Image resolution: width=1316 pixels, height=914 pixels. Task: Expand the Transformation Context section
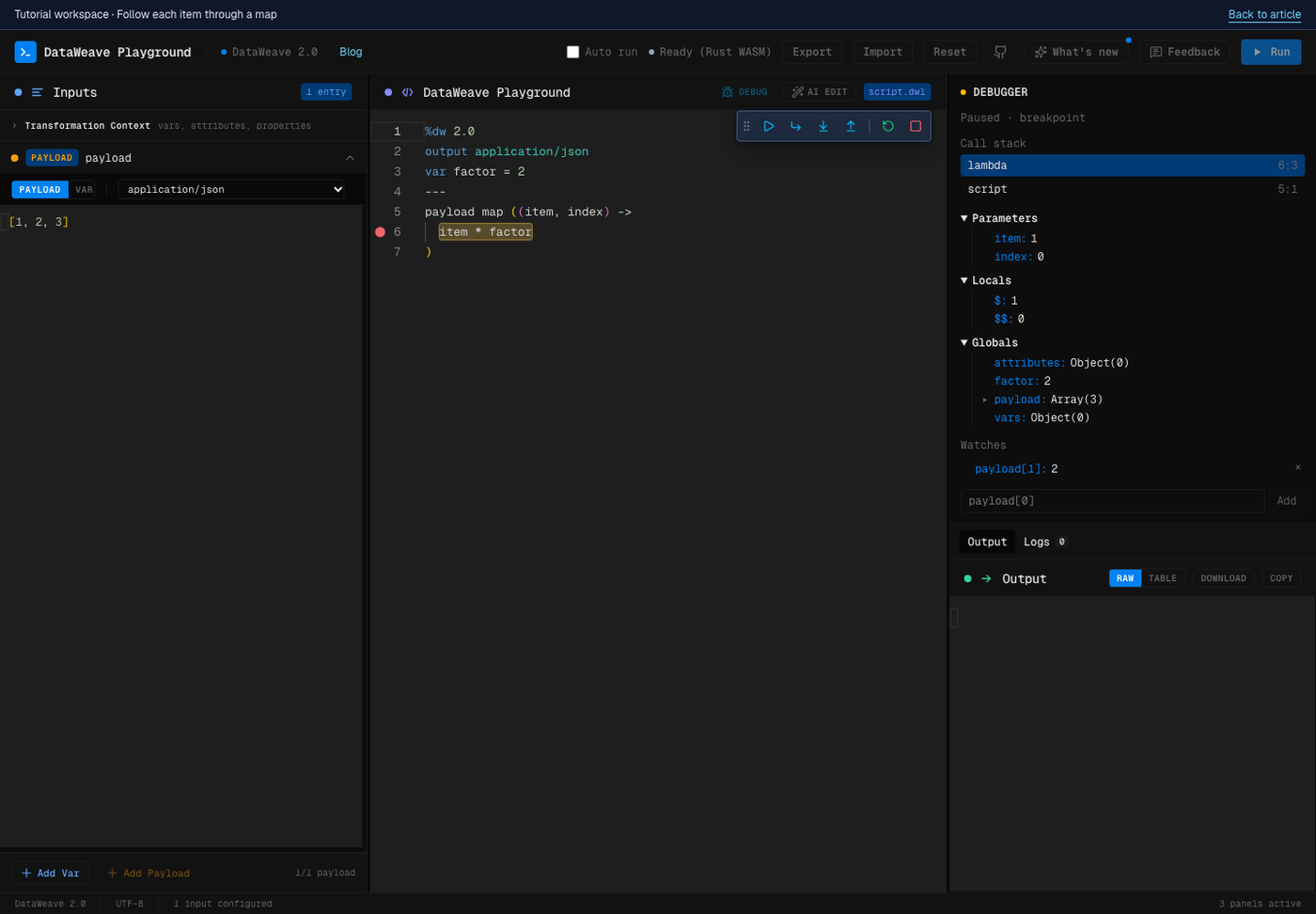pos(183,125)
